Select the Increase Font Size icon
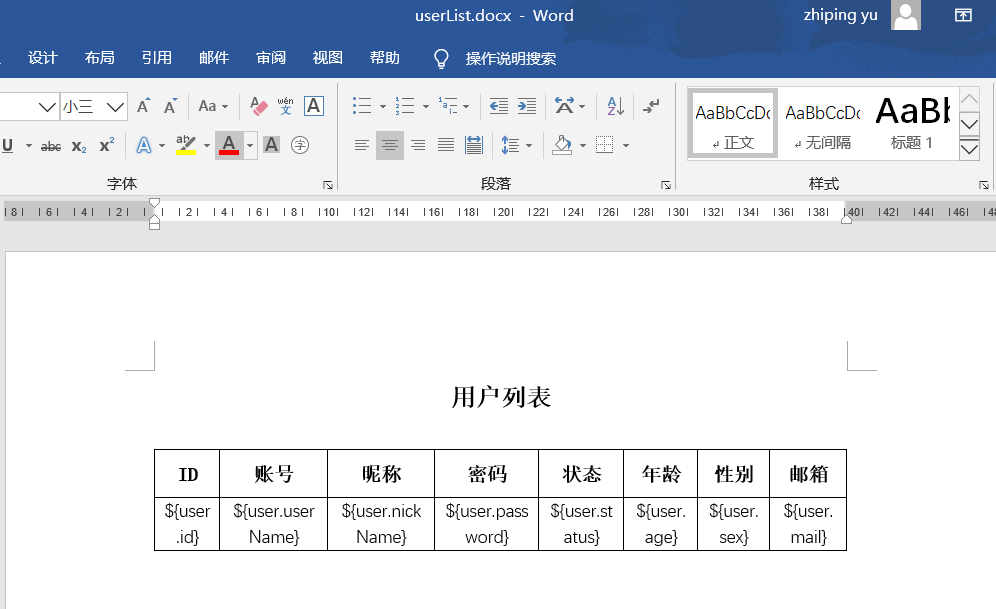The image size is (996, 609). click(x=145, y=104)
